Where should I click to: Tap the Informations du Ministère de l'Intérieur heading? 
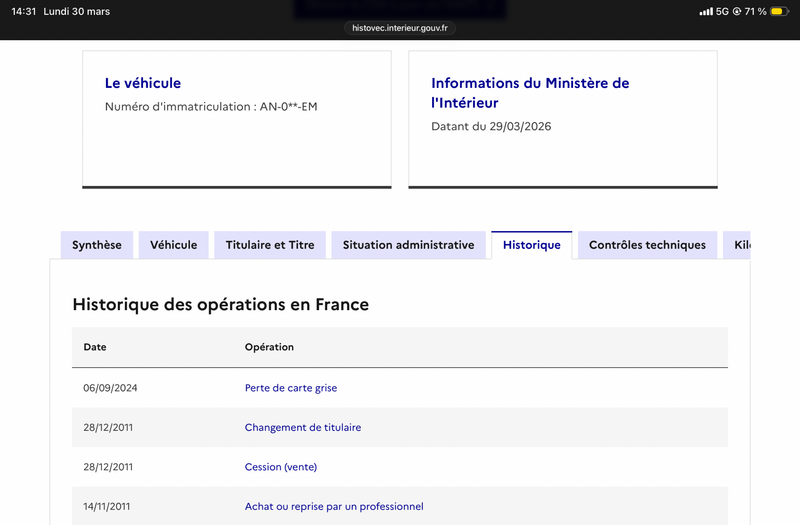pyautogui.click(x=530, y=93)
